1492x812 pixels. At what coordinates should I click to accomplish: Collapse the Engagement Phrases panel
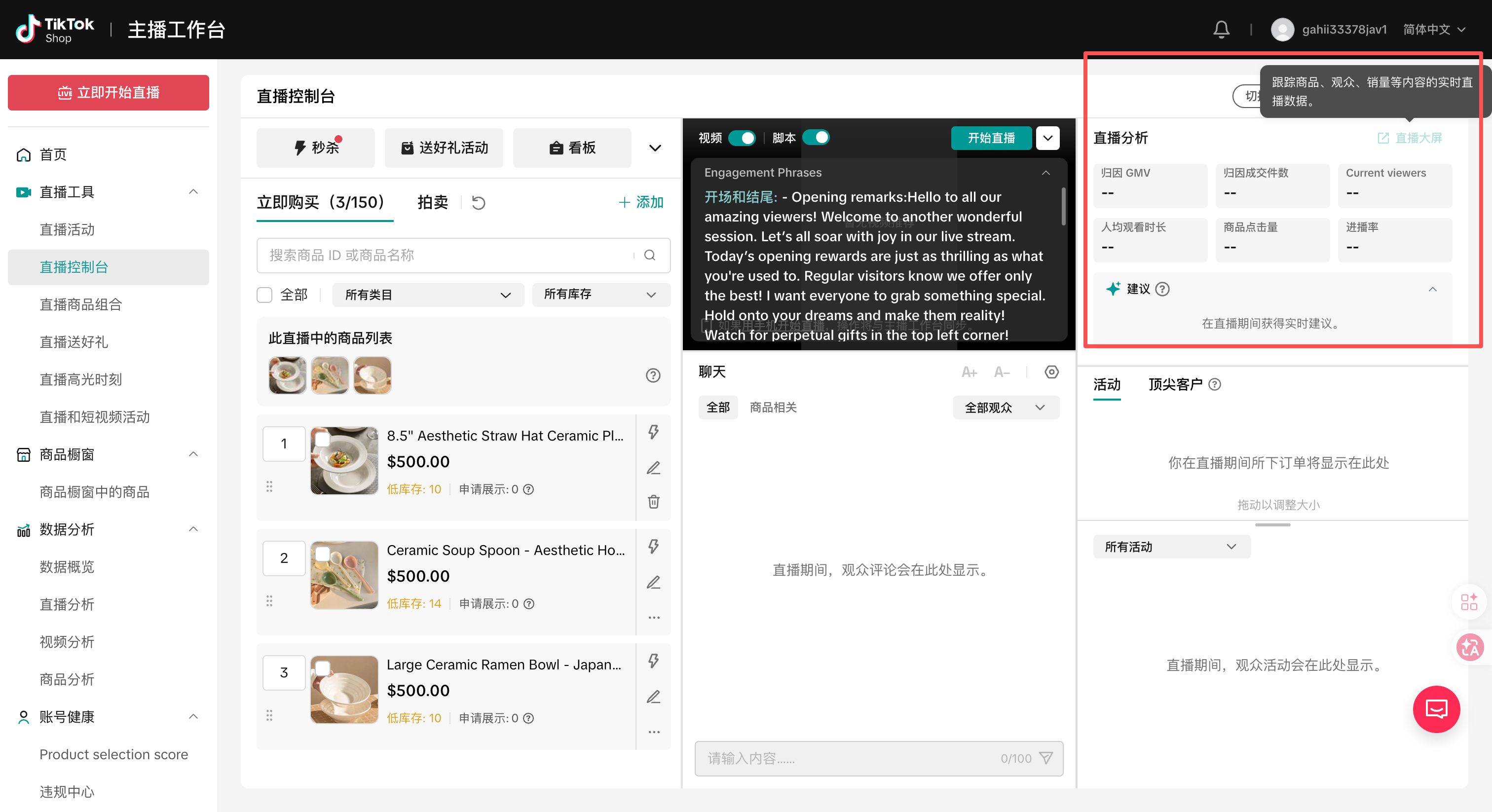pyautogui.click(x=1046, y=173)
